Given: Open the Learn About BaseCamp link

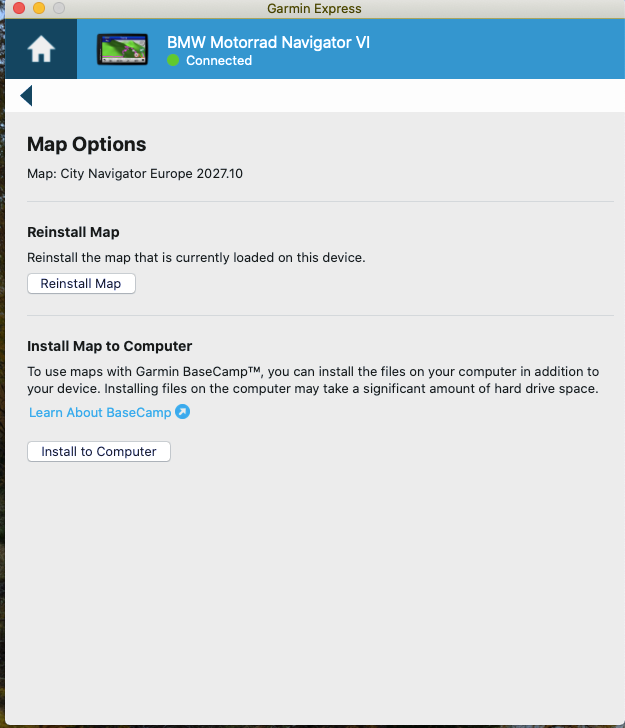Looking at the screenshot, I should [100, 412].
